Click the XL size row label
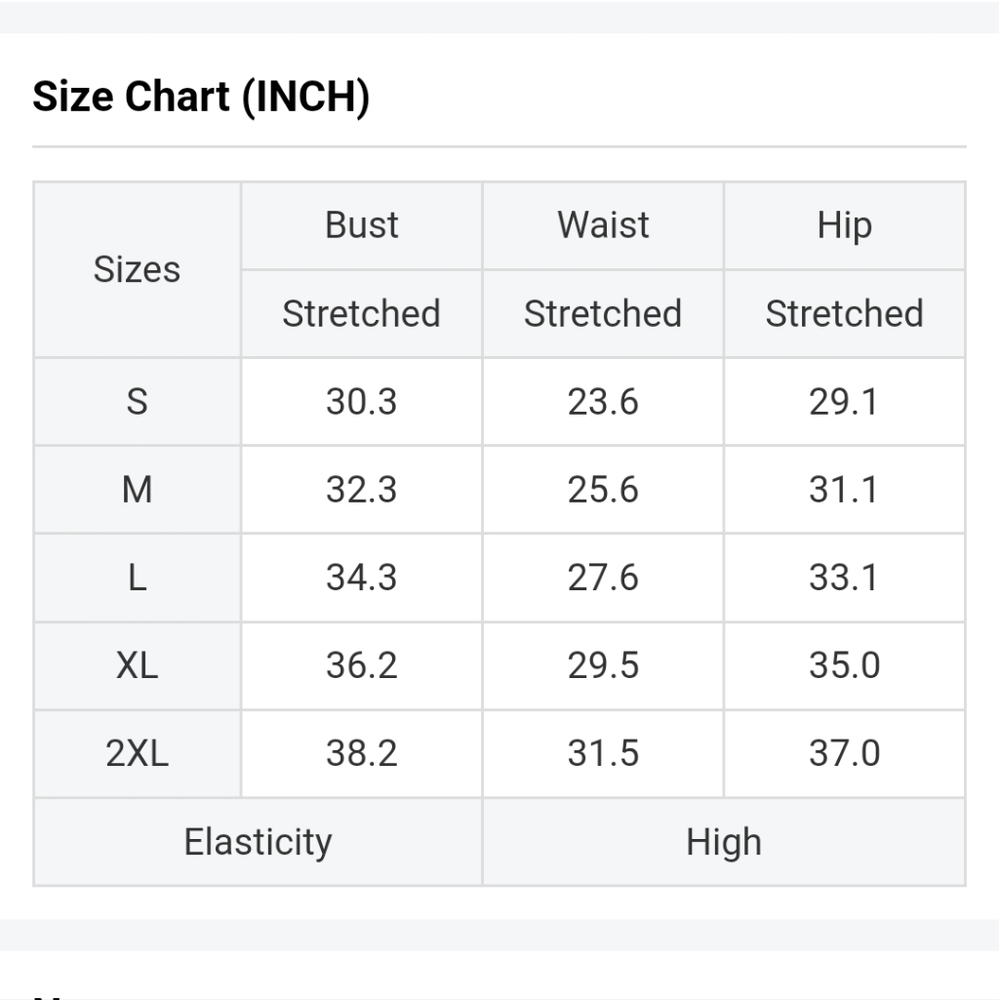 pos(137,665)
